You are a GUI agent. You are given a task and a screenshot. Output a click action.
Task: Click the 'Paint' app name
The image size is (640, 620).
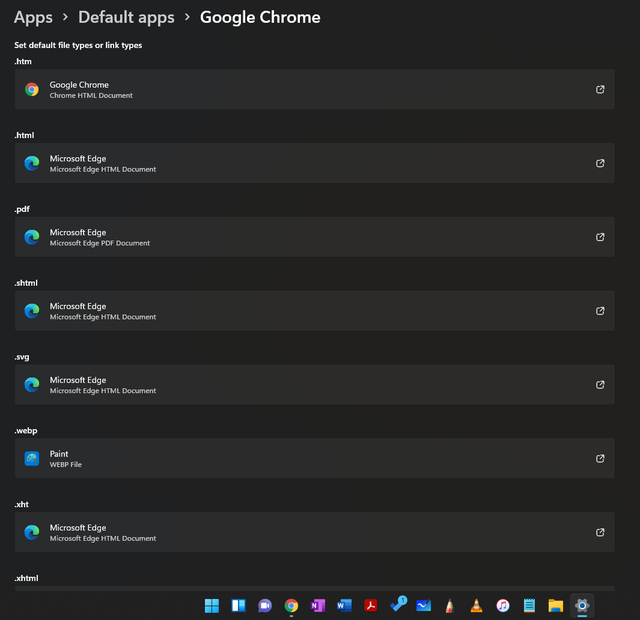[59, 454]
